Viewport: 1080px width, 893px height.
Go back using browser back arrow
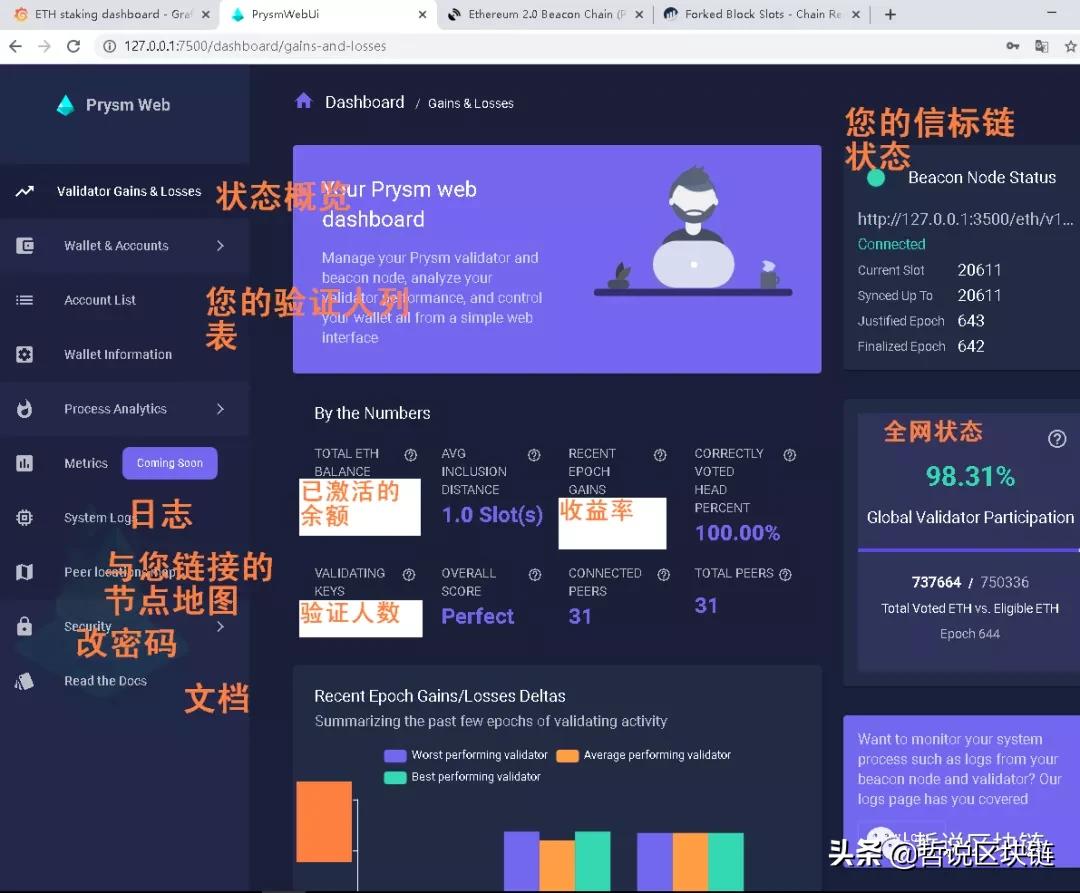(15, 46)
